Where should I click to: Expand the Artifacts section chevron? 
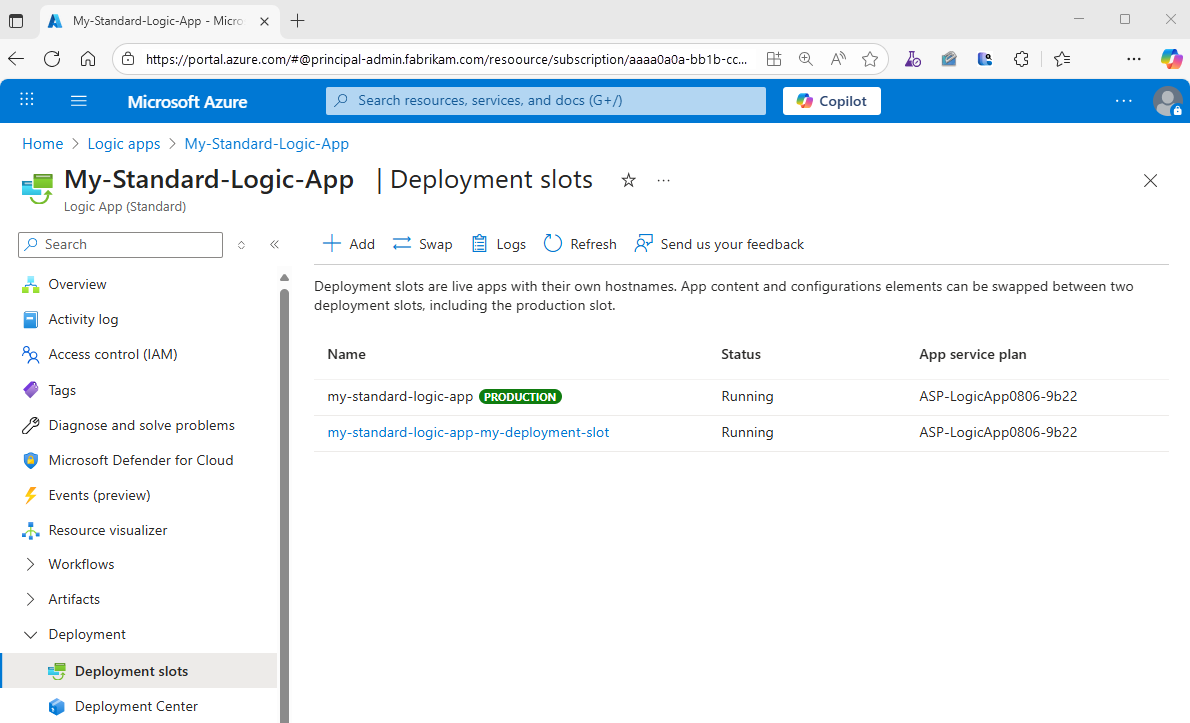coord(30,599)
